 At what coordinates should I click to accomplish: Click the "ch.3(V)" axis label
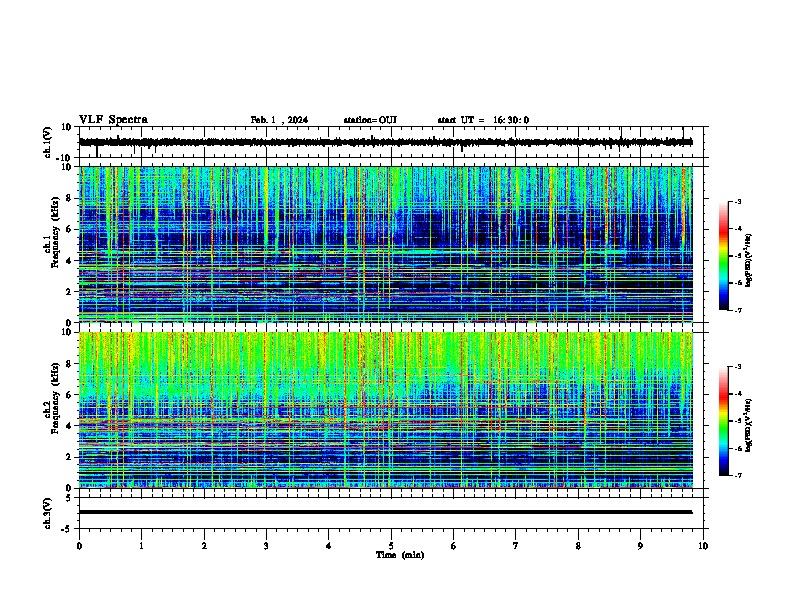[x=48, y=513]
